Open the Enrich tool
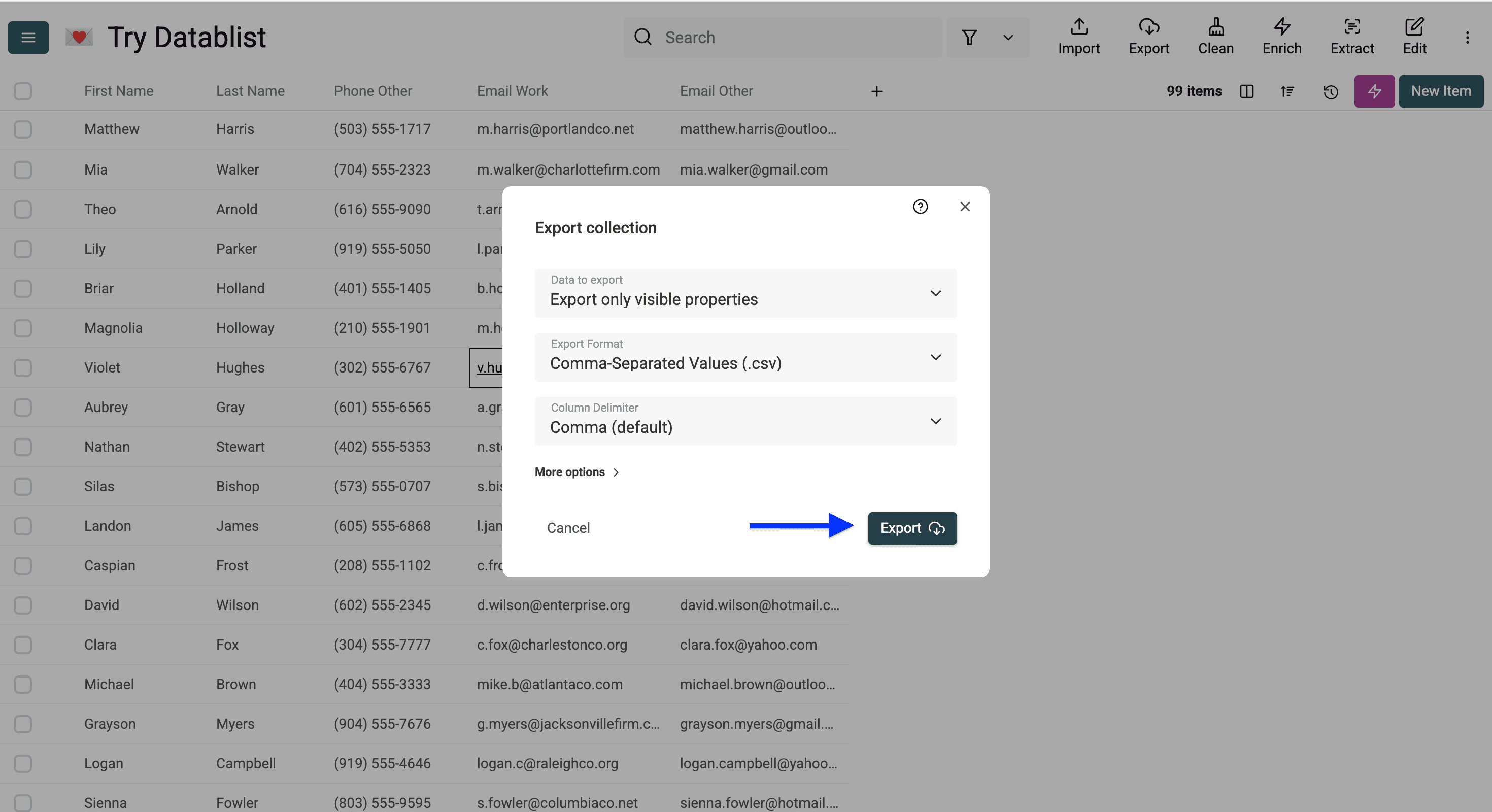Screen dimensions: 1492x812 click(1281, 37)
